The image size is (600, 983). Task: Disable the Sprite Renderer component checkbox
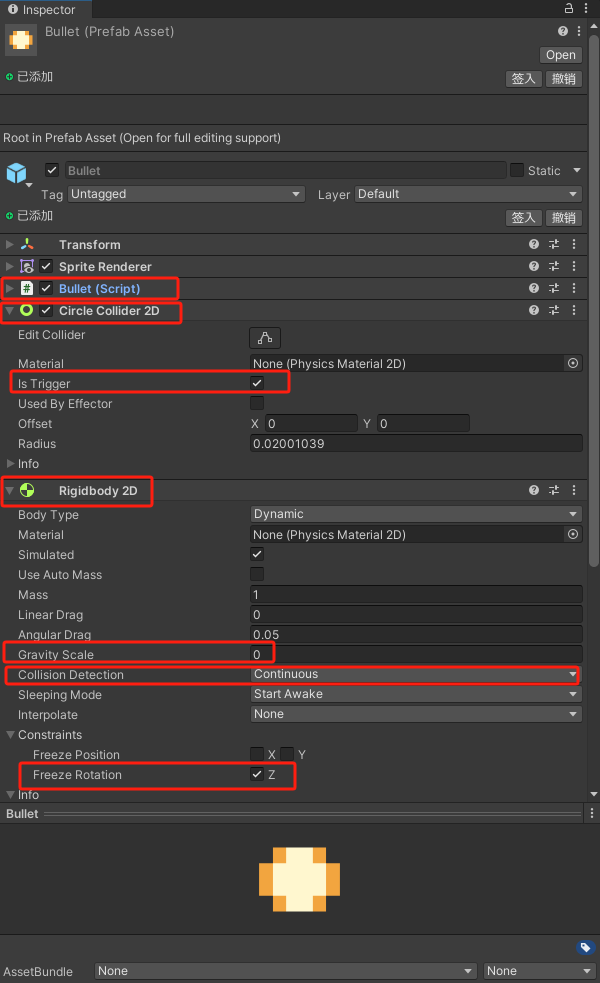46,266
